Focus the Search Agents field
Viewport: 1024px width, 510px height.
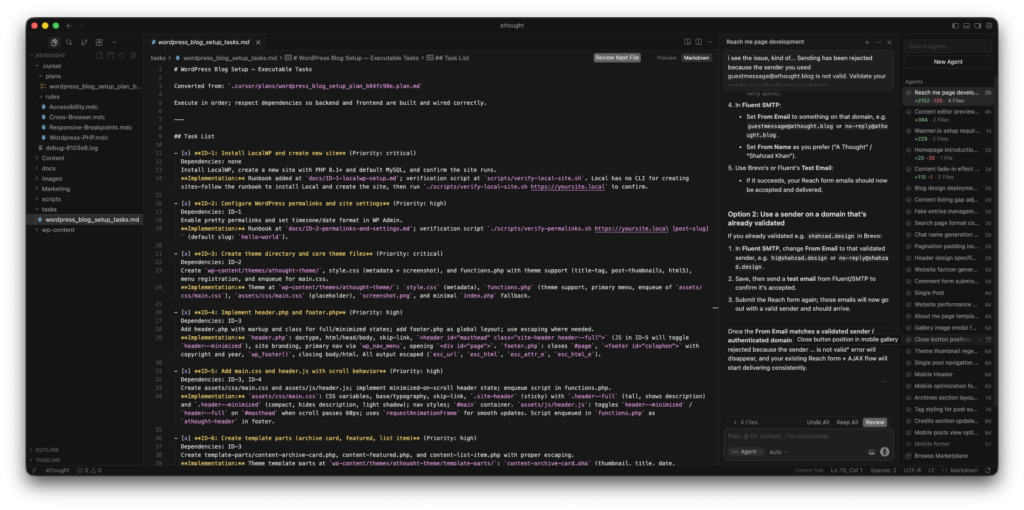coord(948,46)
